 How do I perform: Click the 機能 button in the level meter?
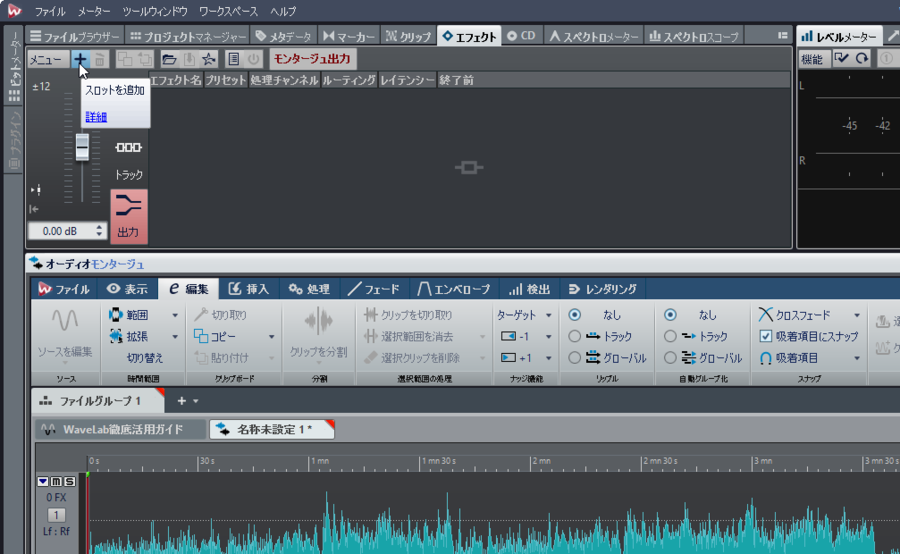(x=812, y=58)
